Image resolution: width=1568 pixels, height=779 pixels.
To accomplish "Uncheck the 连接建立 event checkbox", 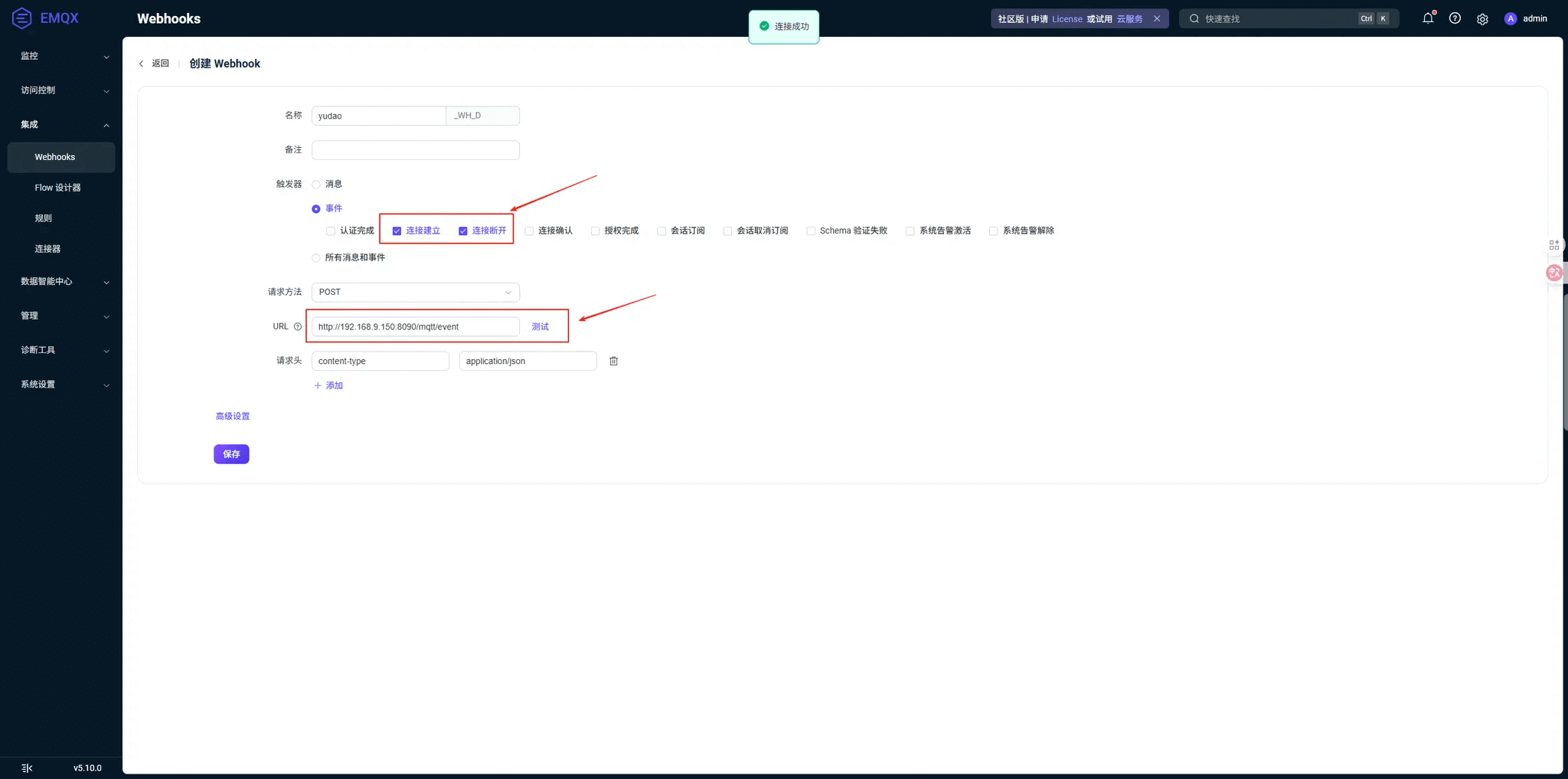I will click(x=397, y=231).
